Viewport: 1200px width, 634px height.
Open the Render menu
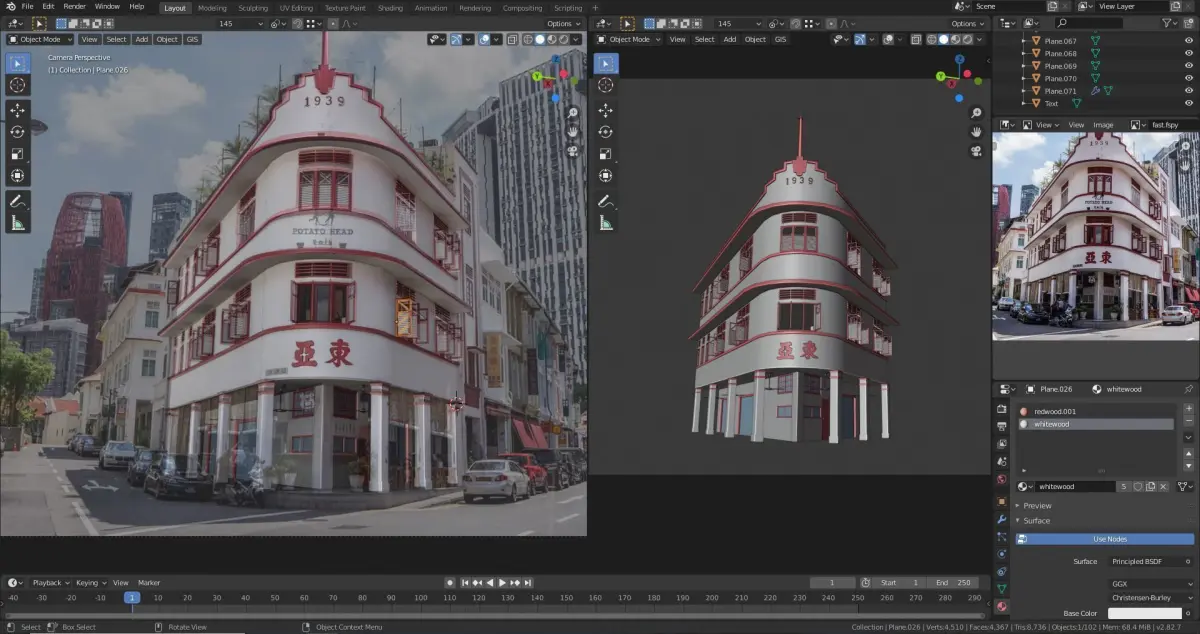click(74, 7)
